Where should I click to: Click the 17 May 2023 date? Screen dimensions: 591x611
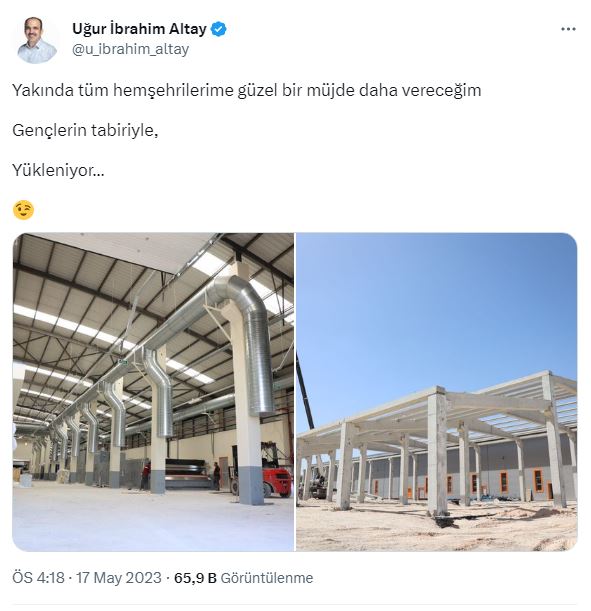118,577
